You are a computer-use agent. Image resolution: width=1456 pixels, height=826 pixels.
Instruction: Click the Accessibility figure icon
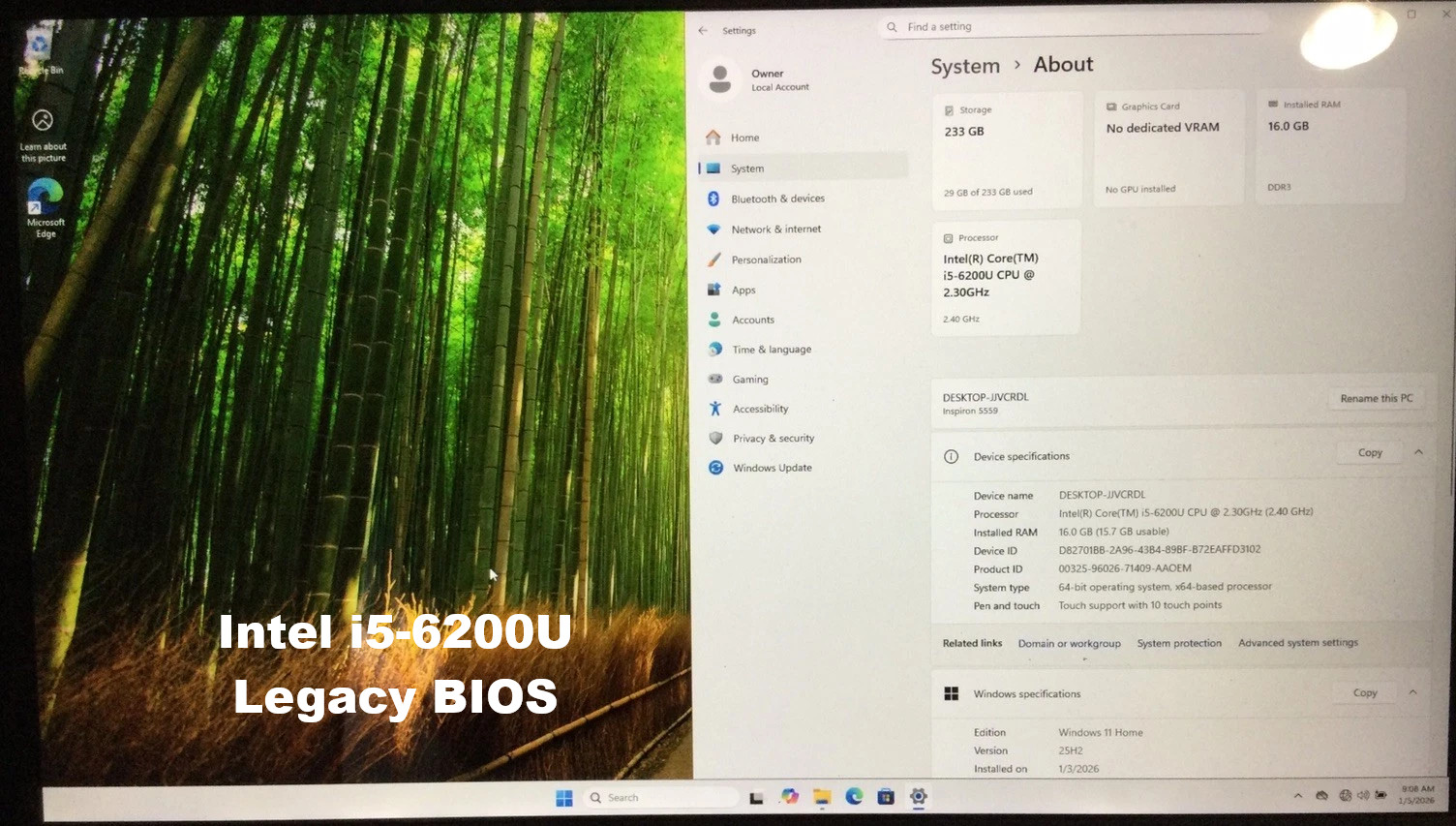coord(715,409)
